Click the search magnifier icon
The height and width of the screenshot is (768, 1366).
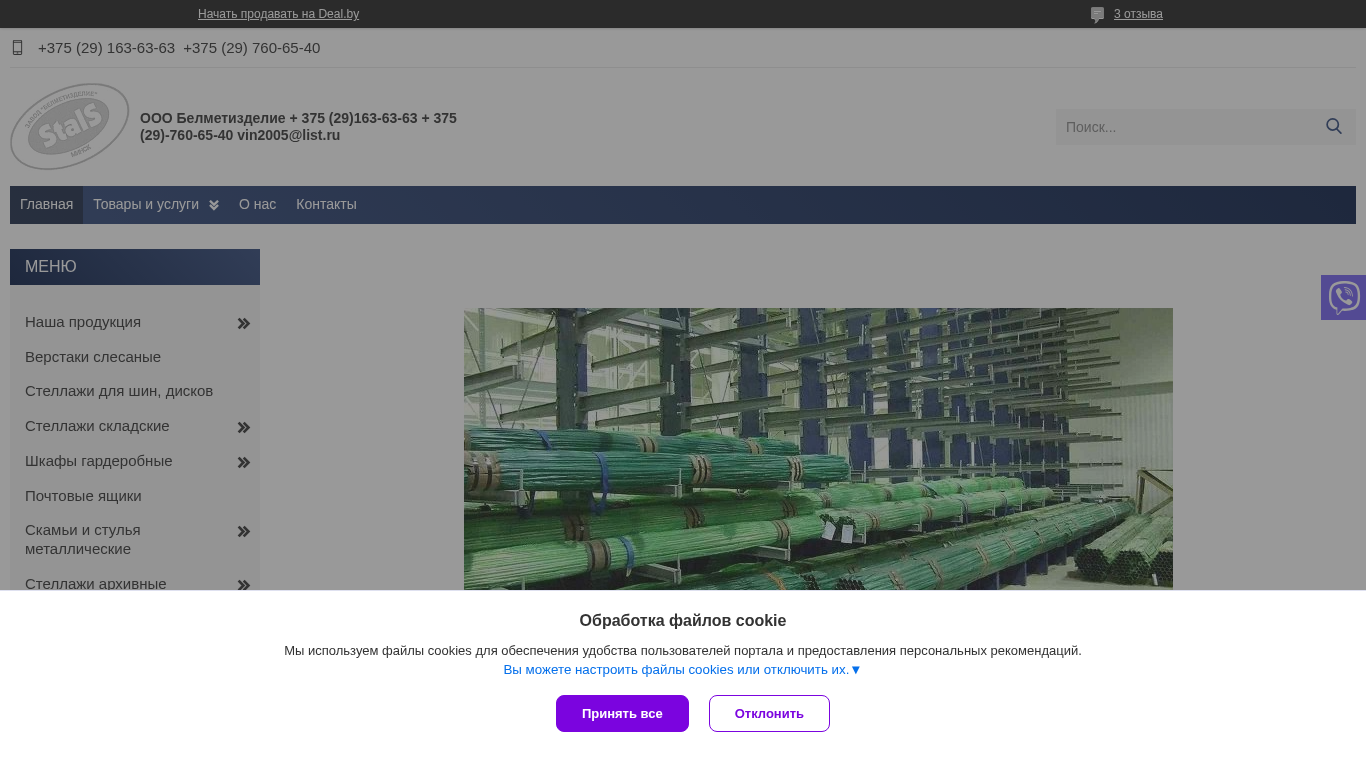tap(1334, 127)
